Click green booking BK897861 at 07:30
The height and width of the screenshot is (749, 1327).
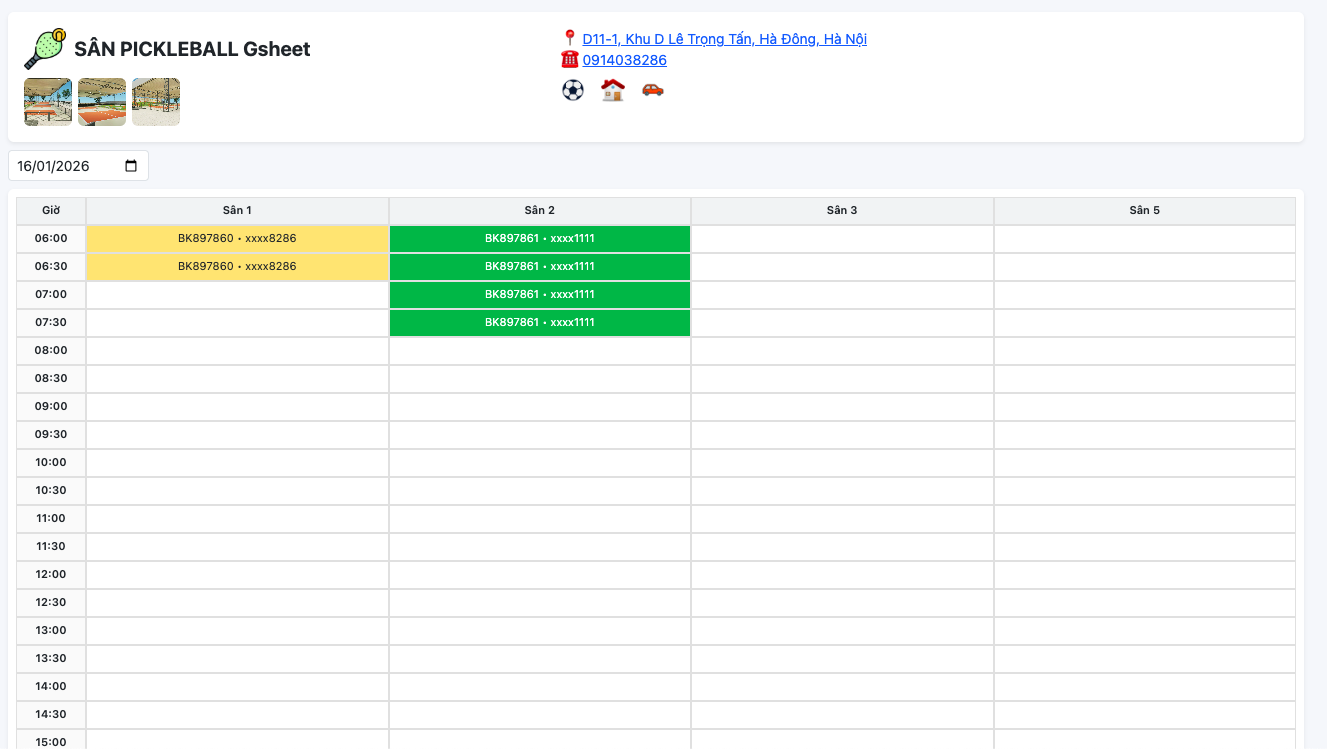pyautogui.click(x=540, y=322)
